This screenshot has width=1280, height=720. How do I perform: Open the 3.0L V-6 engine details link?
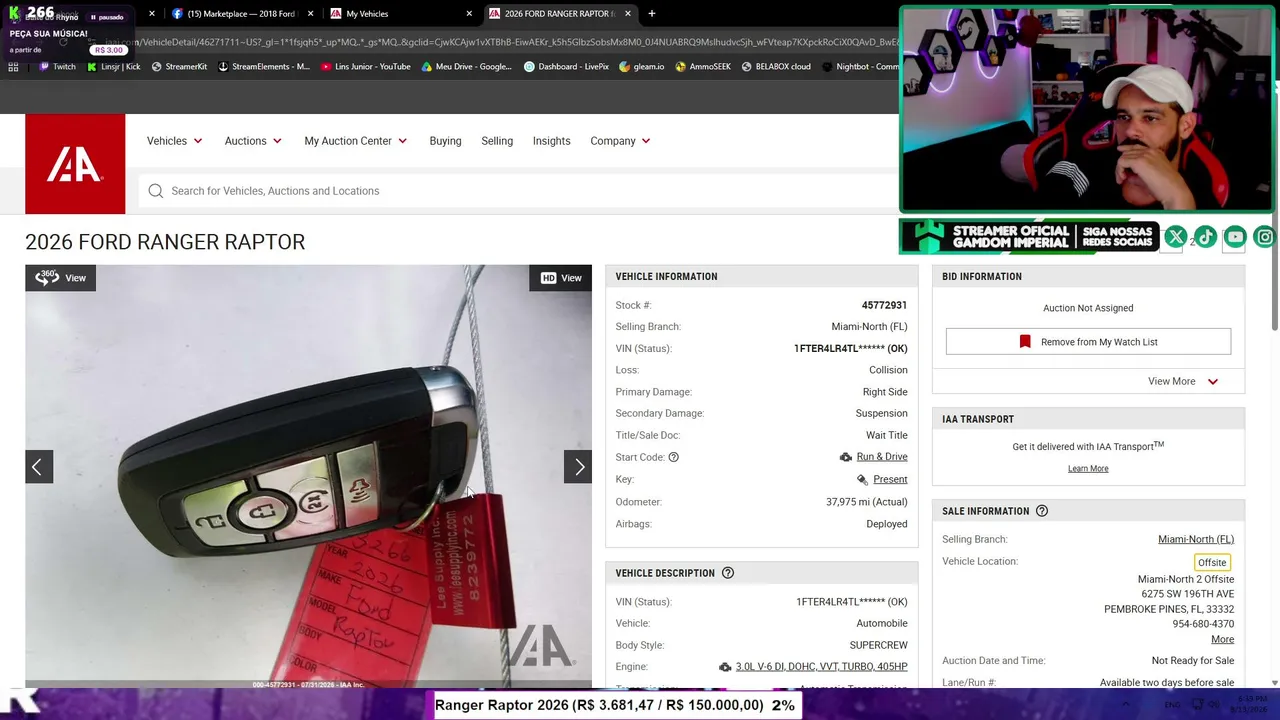[x=822, y=667]
